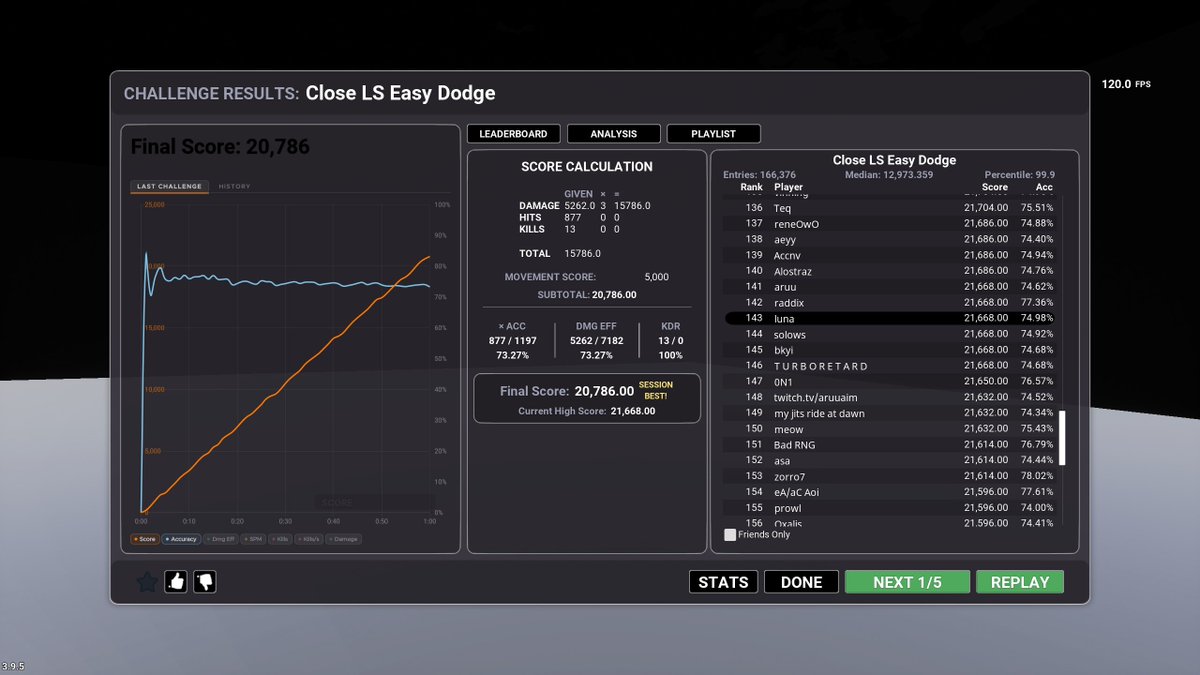
Task: Enable the SPM graph series
Action: pyautogui.click(x=252, y=539)
